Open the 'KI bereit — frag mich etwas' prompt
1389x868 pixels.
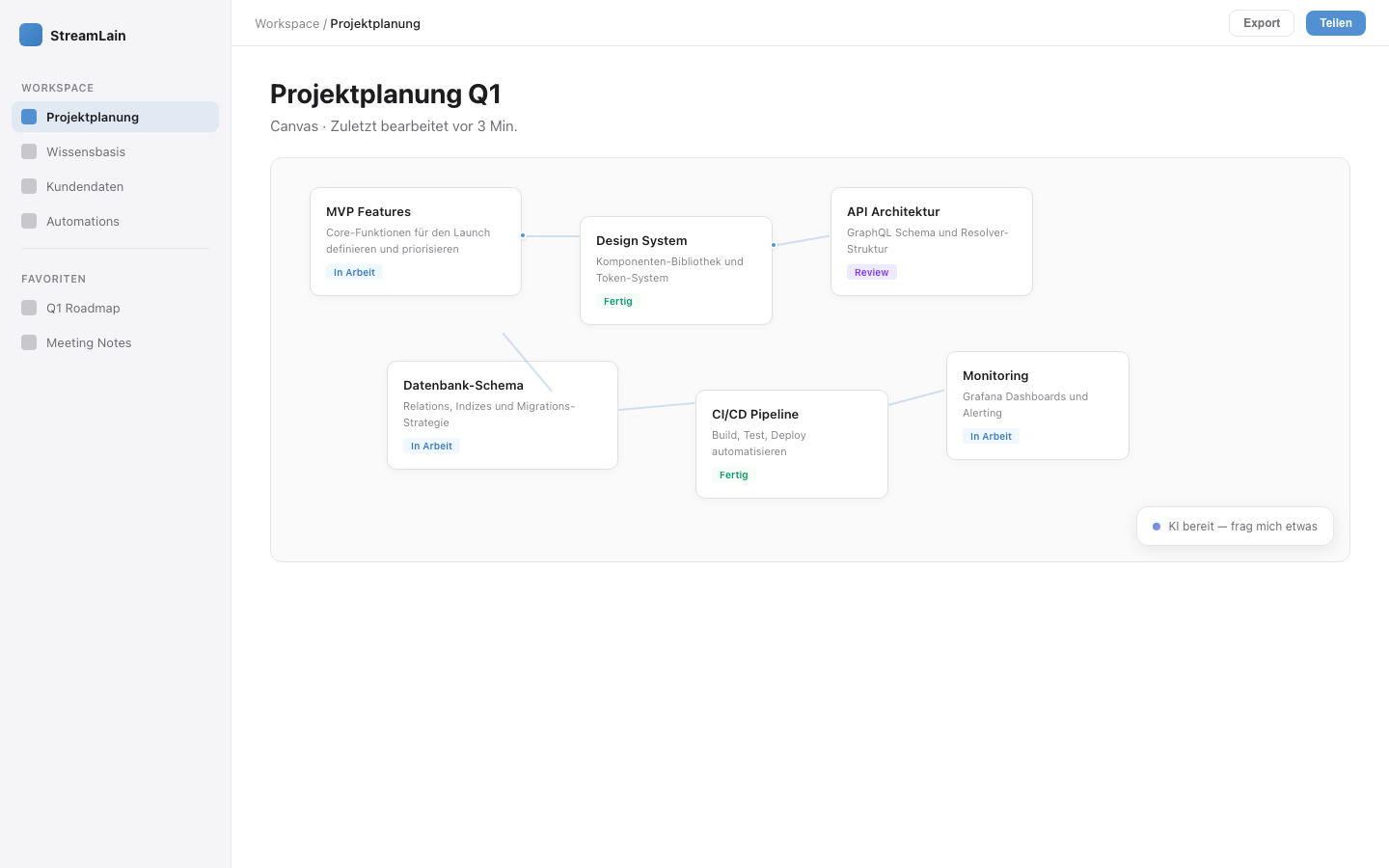(x=1235, y=526)
